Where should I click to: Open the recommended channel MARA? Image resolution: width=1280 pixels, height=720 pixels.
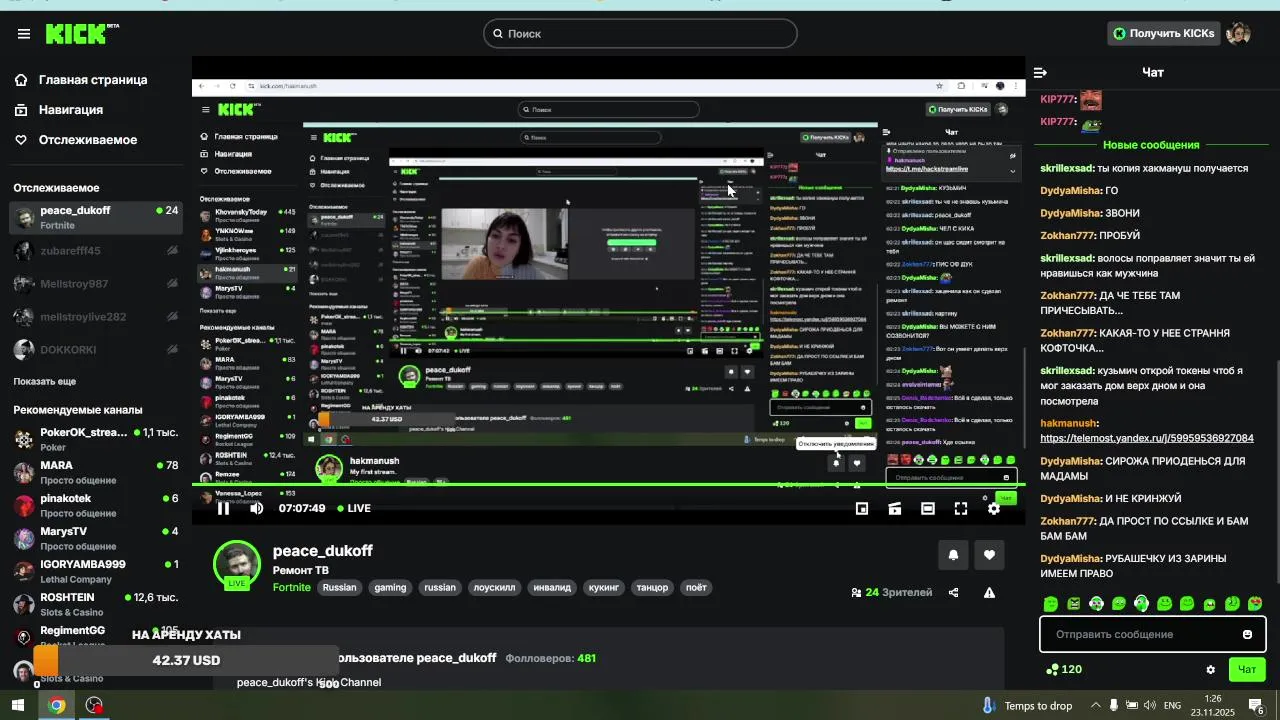(x=96, y=473)
